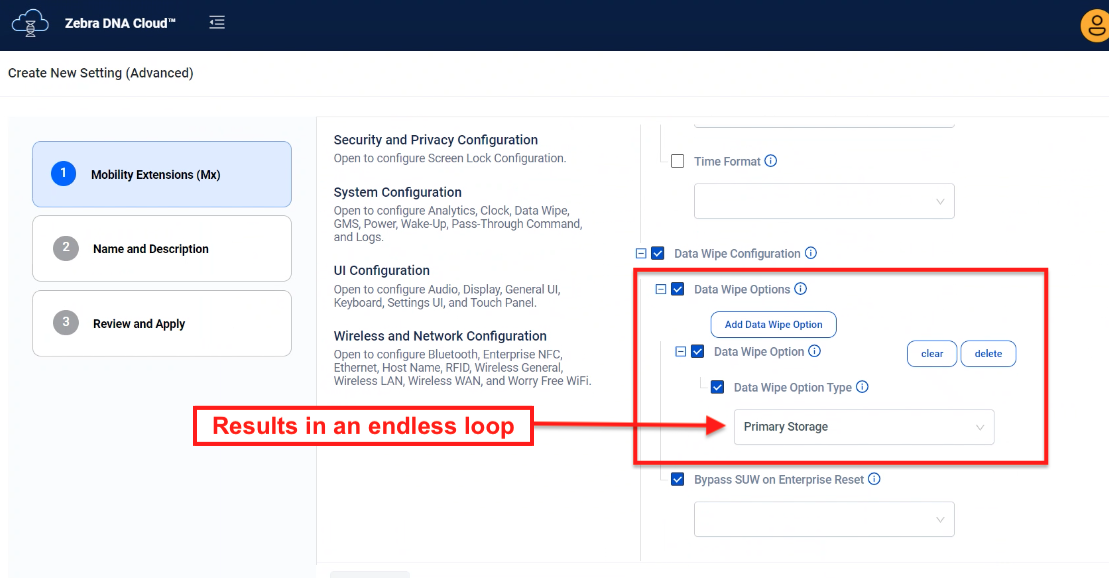Open the Time Format dropdown
Screen dimensions: 1109x578
coord(824,201)
